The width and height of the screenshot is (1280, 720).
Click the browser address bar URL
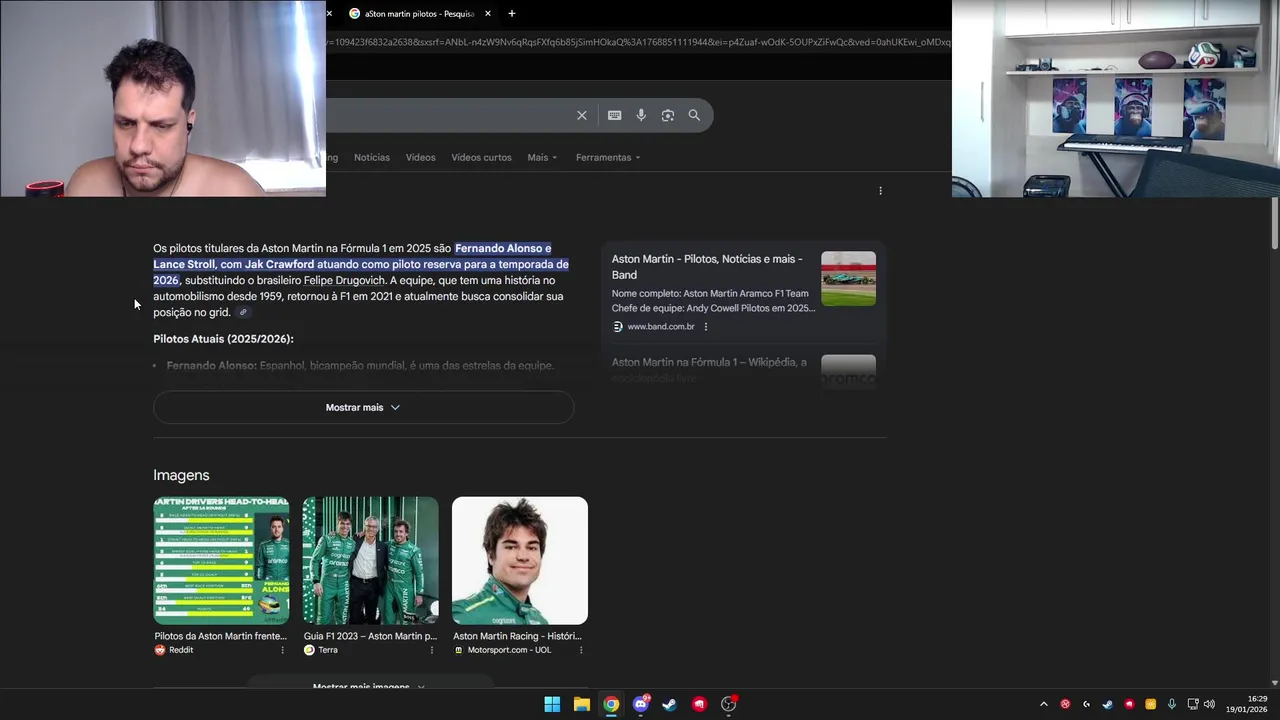tap(638, 42)
